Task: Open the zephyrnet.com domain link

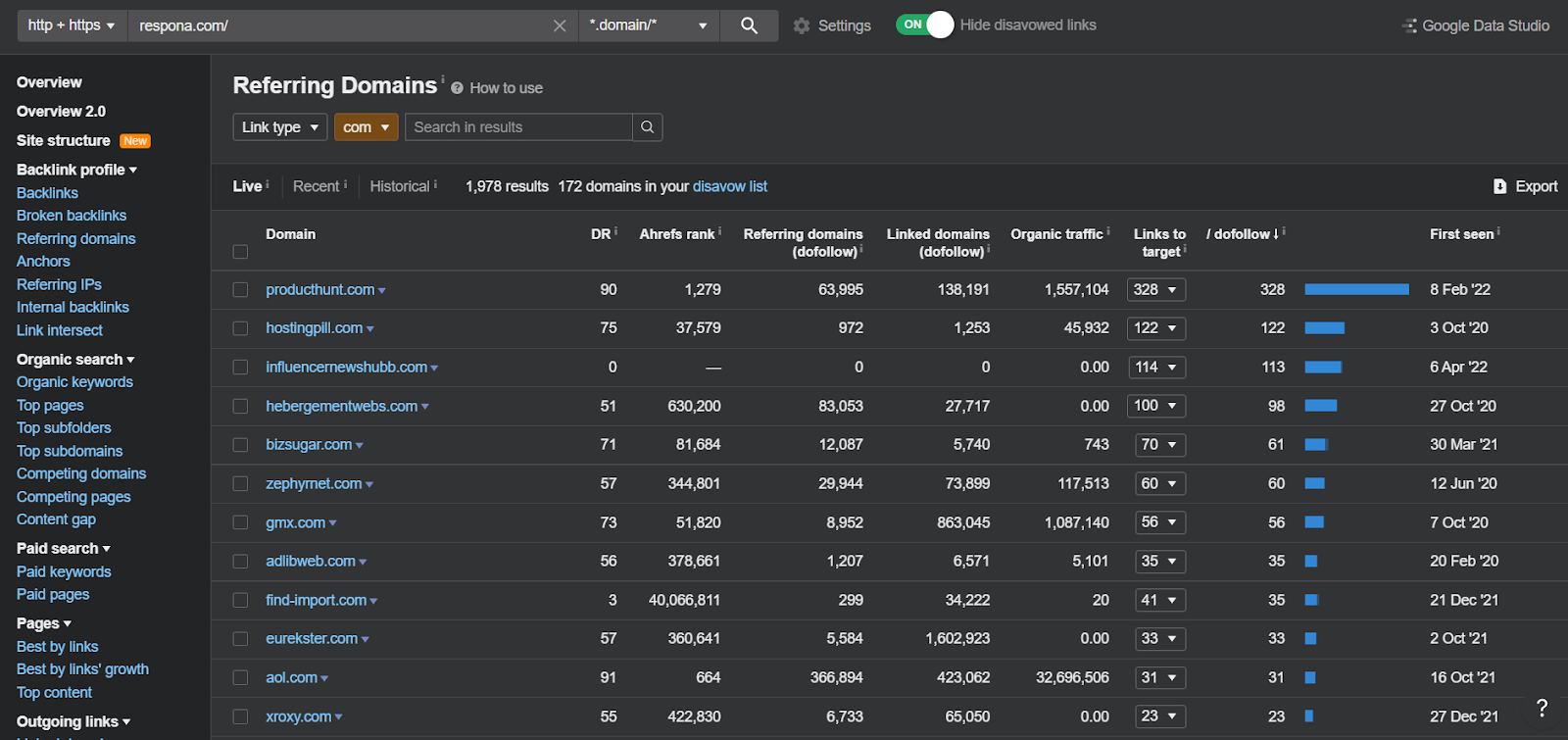Action: (x=314, y=483)
